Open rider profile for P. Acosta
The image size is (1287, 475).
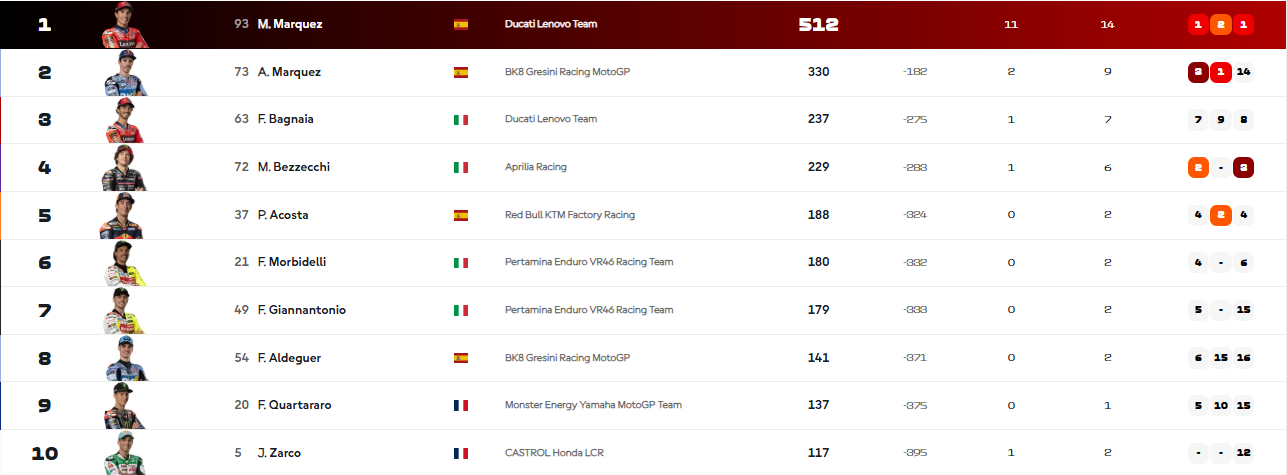coord(284,215)
